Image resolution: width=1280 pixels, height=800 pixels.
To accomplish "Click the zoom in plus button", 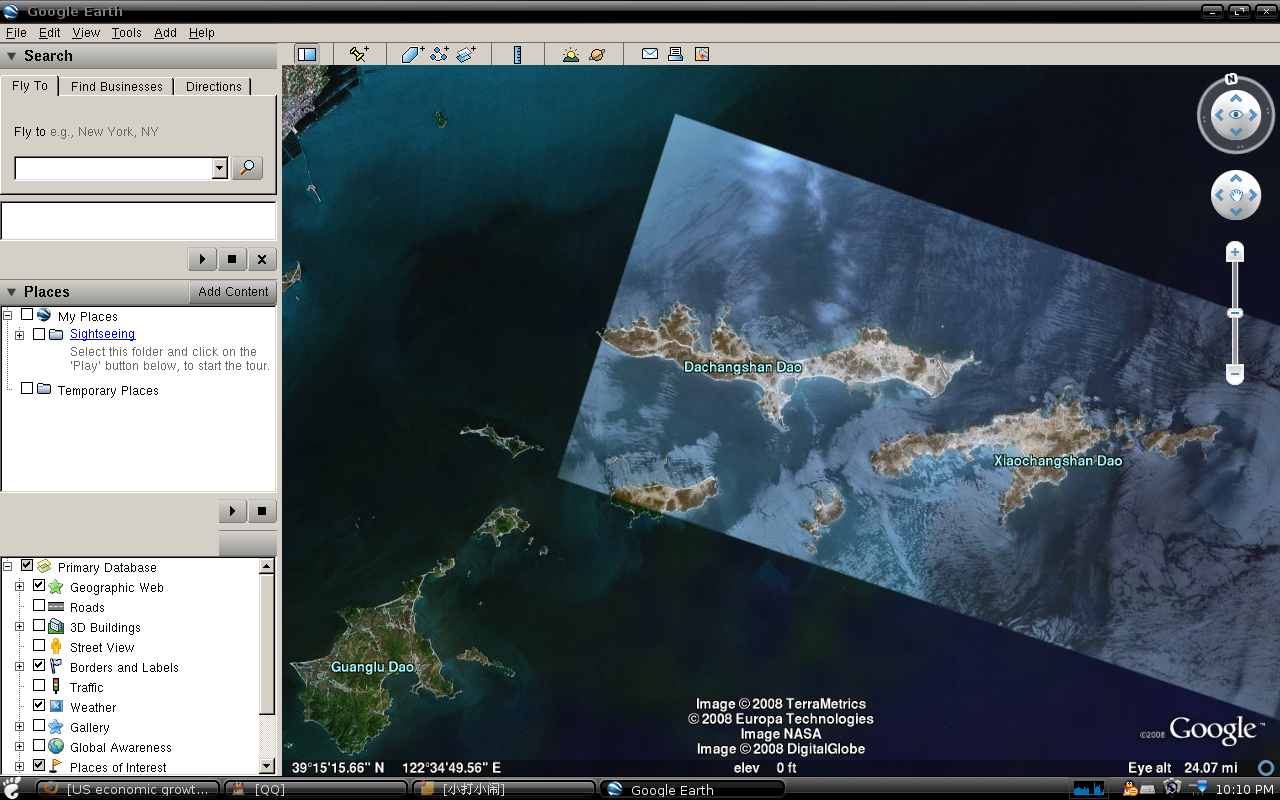I will (x=1235, y=252).
